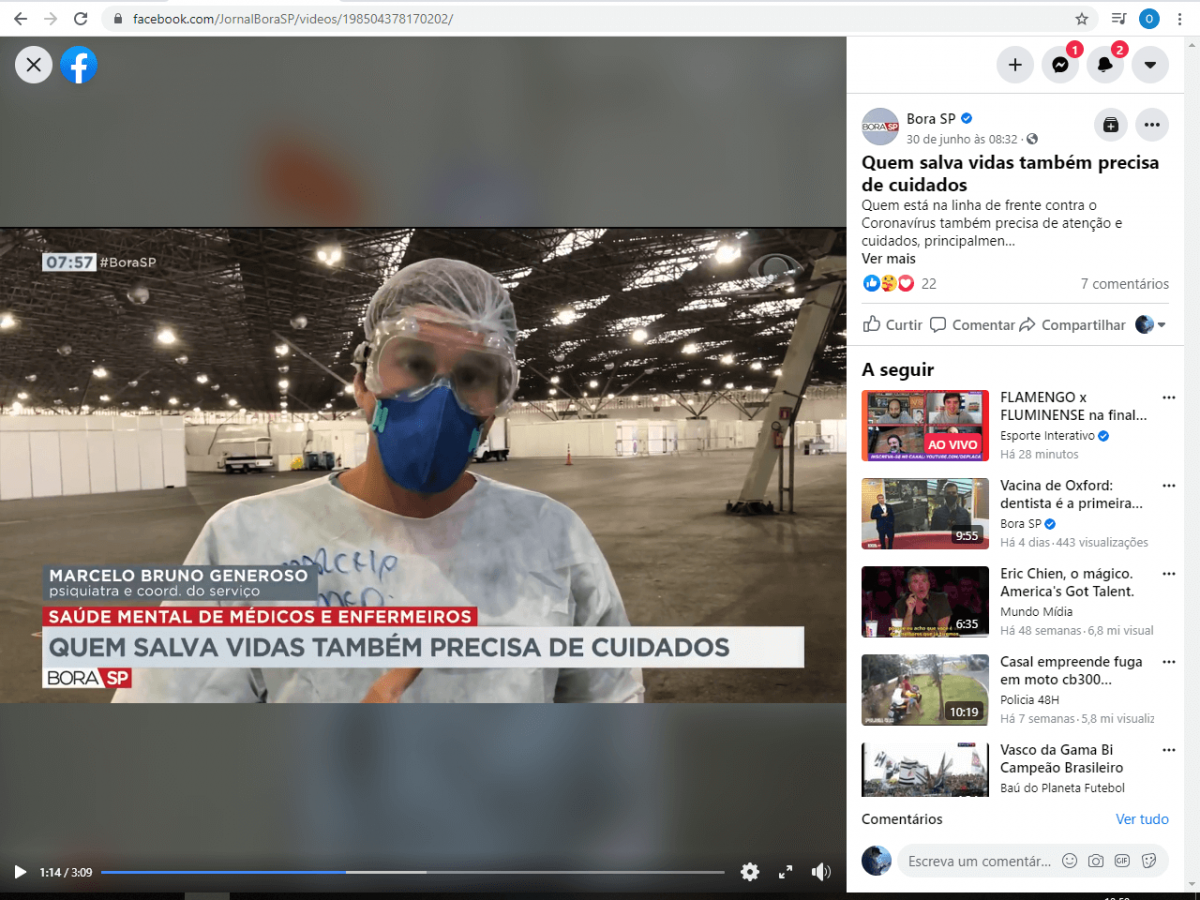Image resolution: width=1200 pixels, height=900 pixels.
Task: Go back in the browser
Action: click(20, 19)
